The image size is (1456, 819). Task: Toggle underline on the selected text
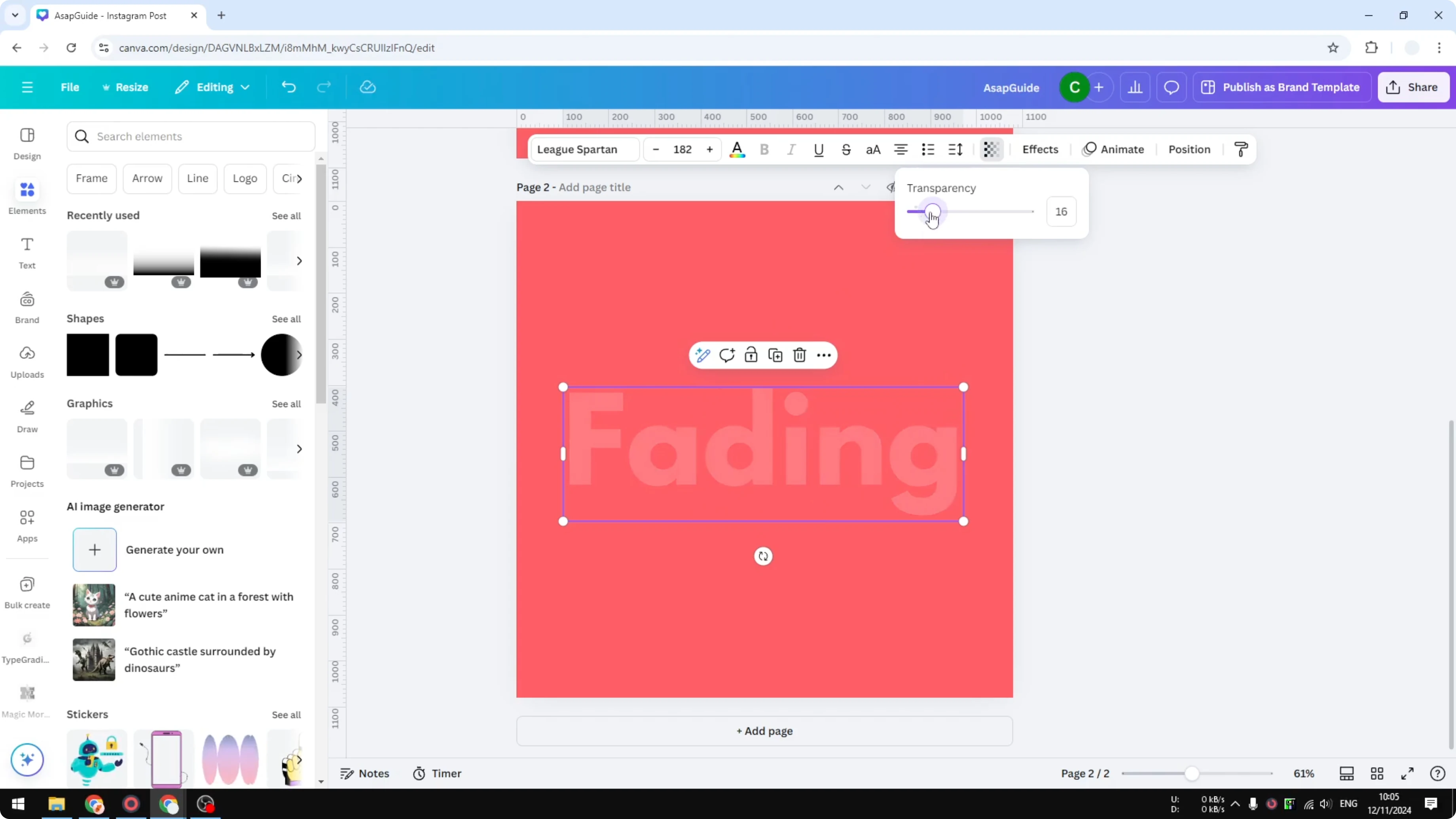(819, 149)
